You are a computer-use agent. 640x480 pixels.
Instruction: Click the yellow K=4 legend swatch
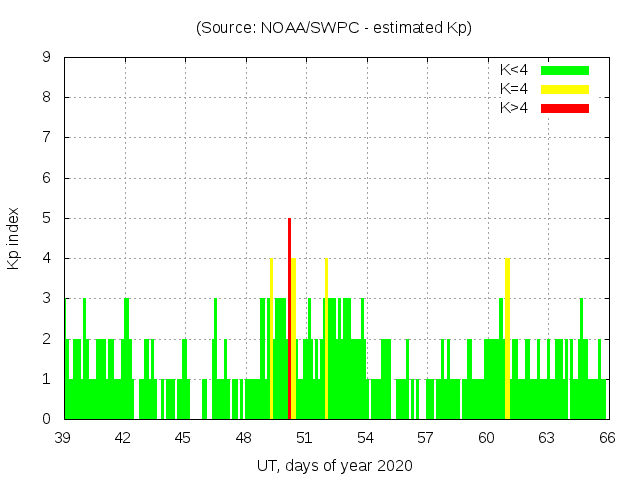pos(565,89)
